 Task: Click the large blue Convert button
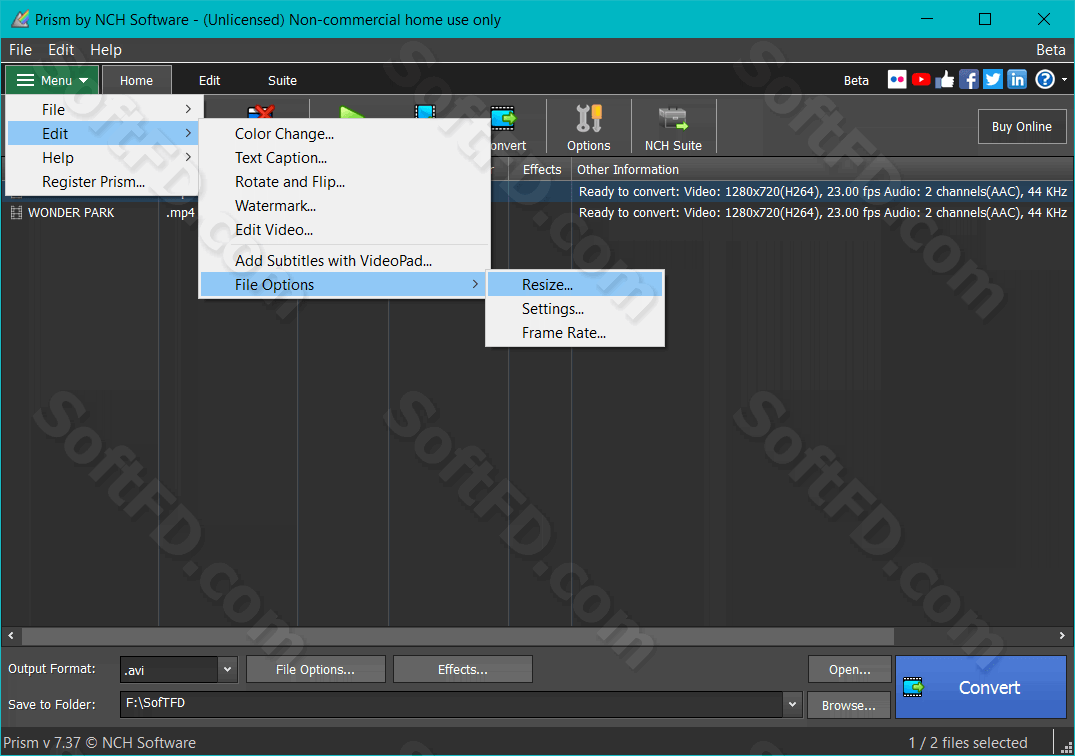980,687
